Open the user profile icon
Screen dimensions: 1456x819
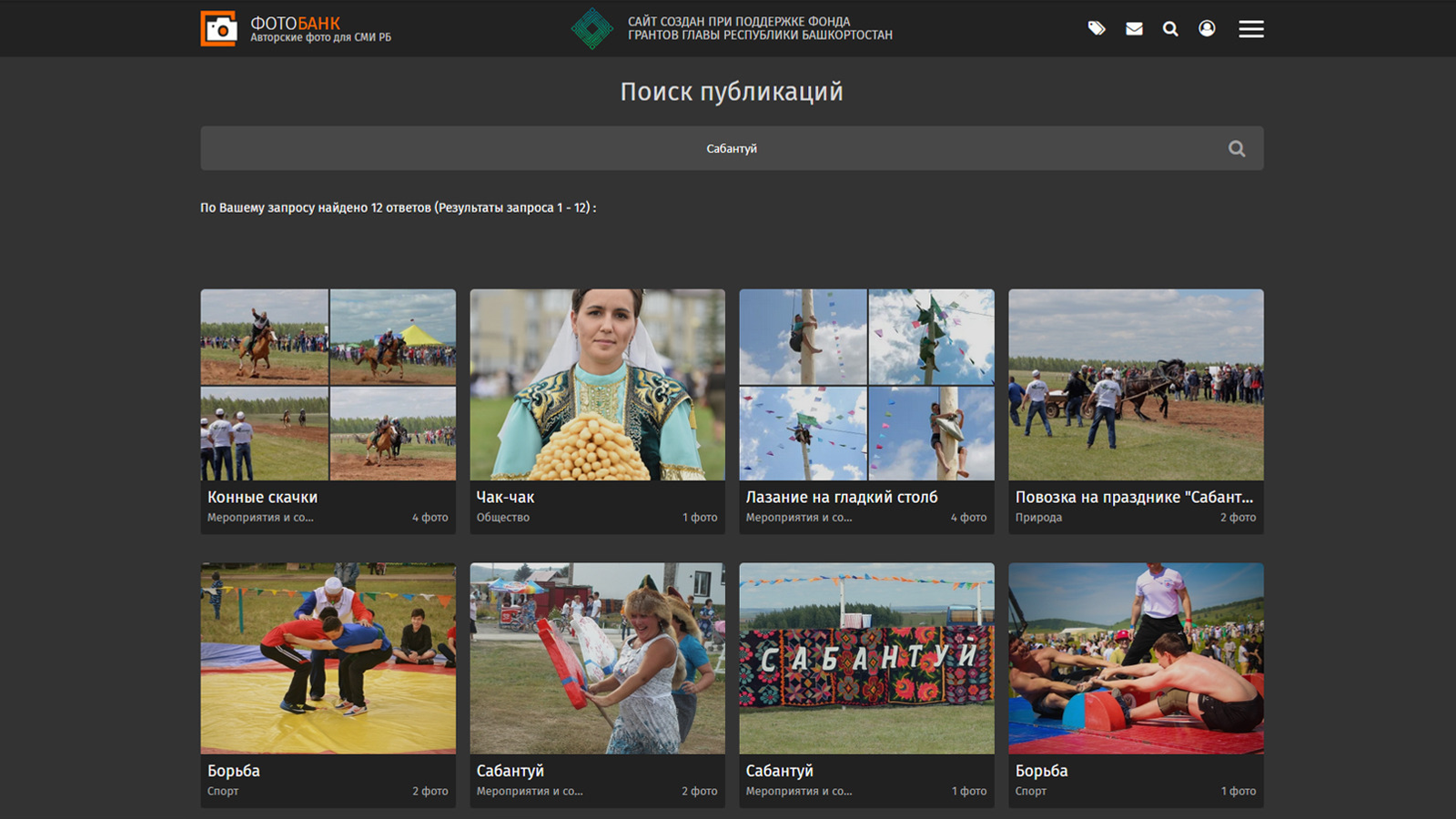pyautogui.click(x=1207, y=29)
